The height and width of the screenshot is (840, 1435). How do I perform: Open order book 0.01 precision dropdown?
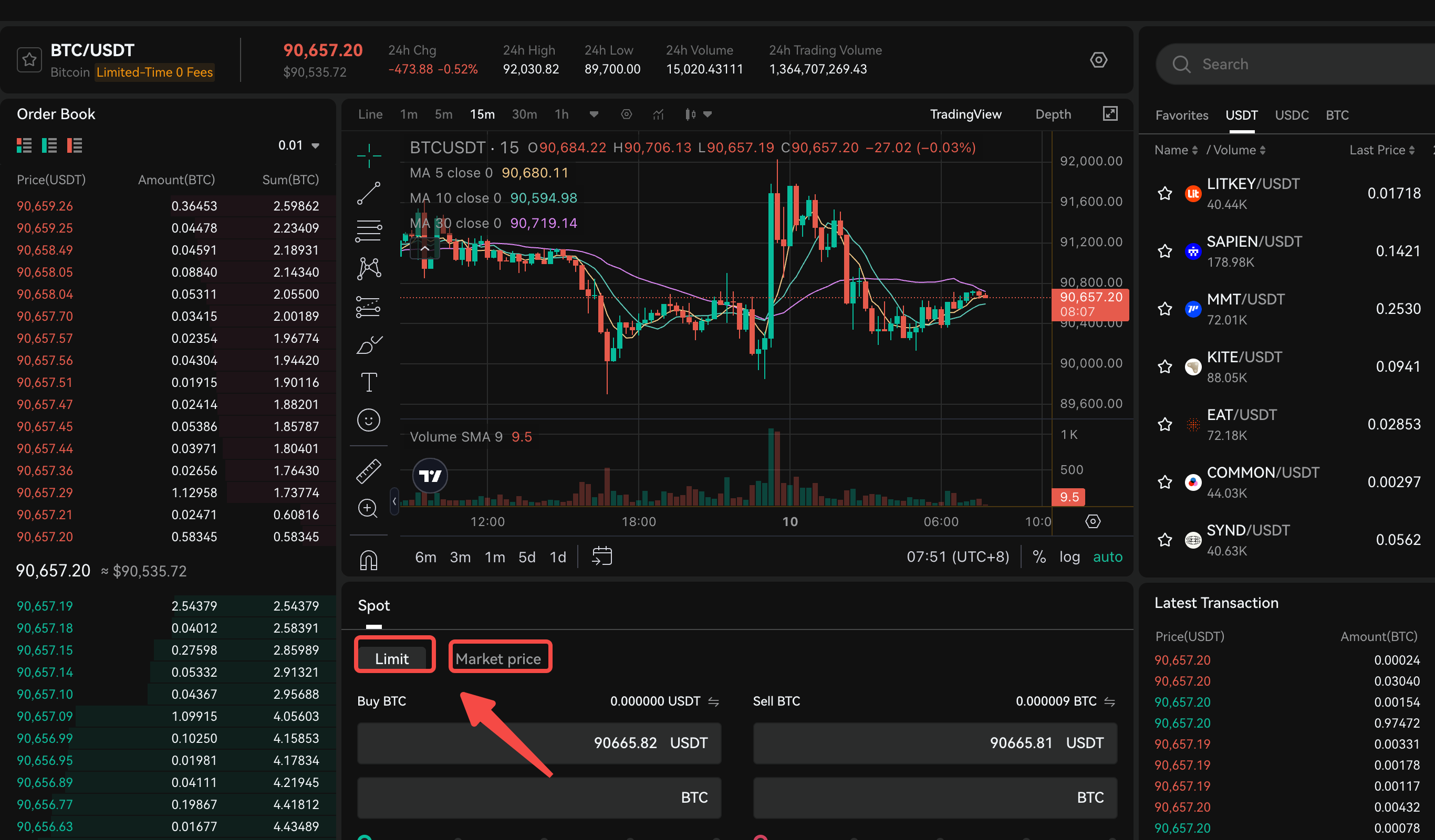point(298,146)
